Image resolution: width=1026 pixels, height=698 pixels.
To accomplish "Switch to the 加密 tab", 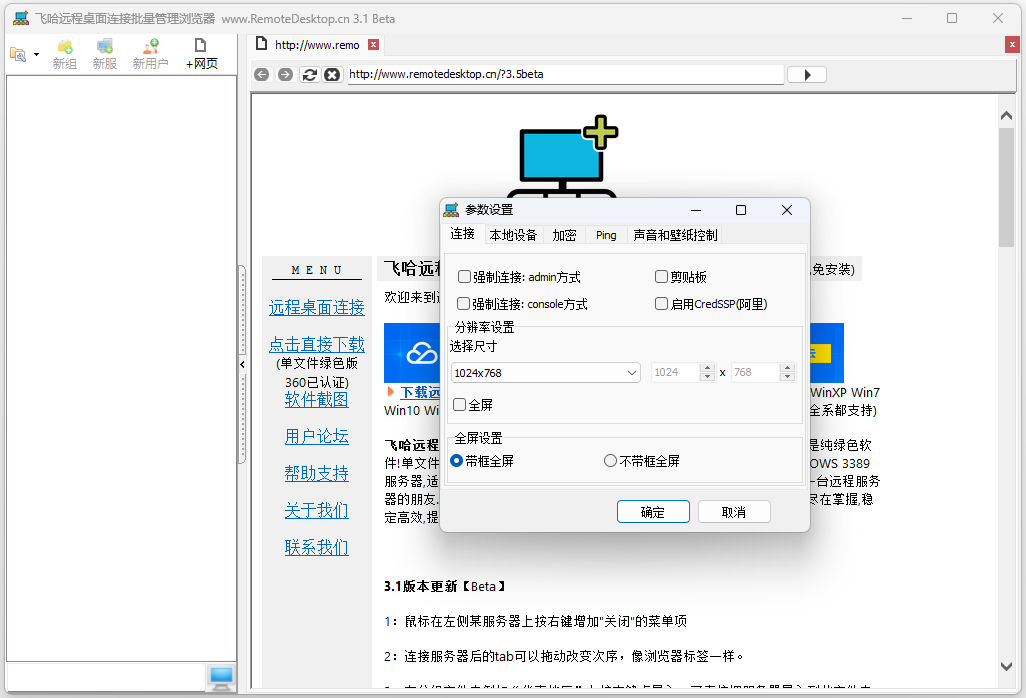I will 564,236.
